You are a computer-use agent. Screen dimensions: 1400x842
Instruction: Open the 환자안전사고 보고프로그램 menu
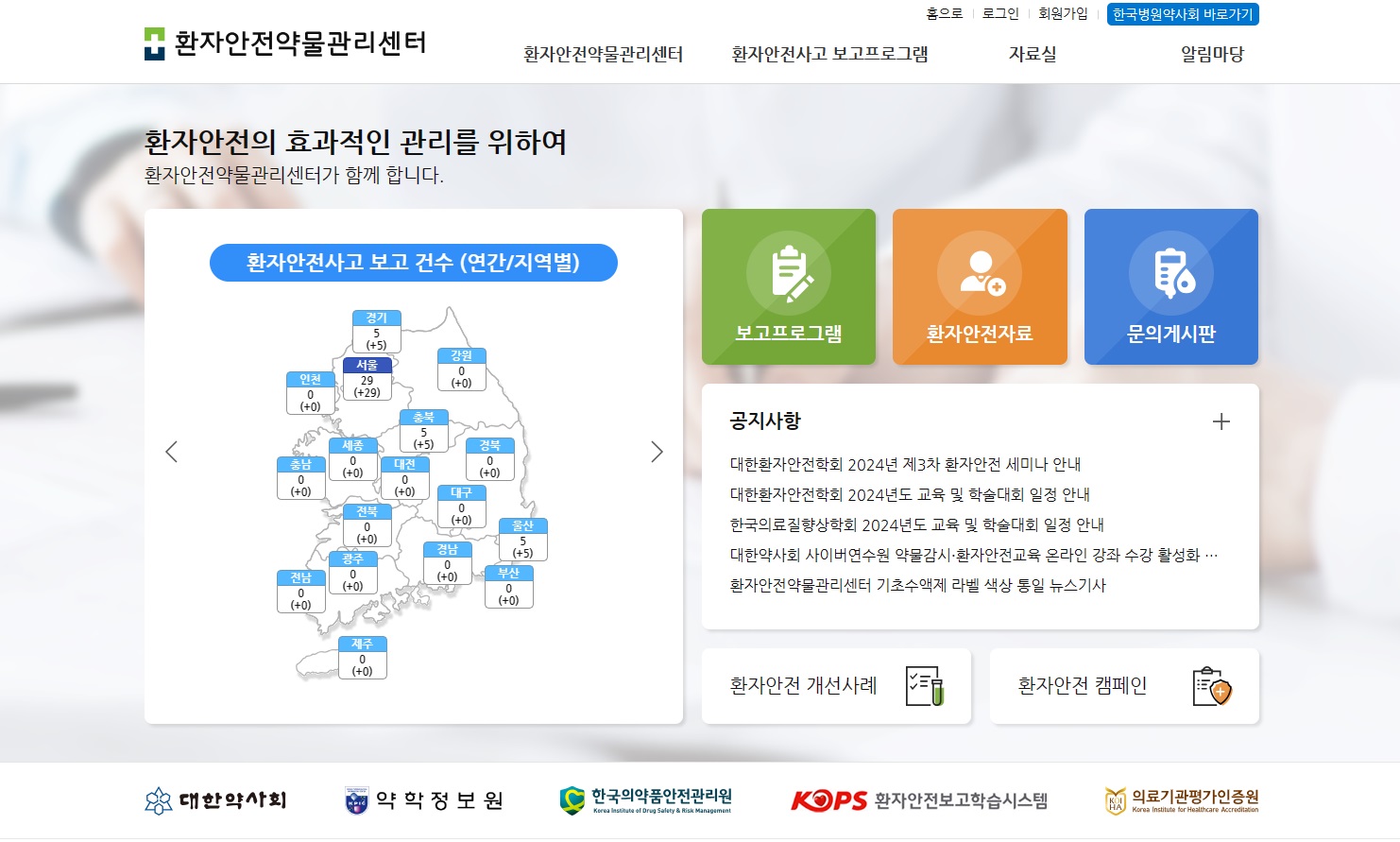tap(829, 54)
